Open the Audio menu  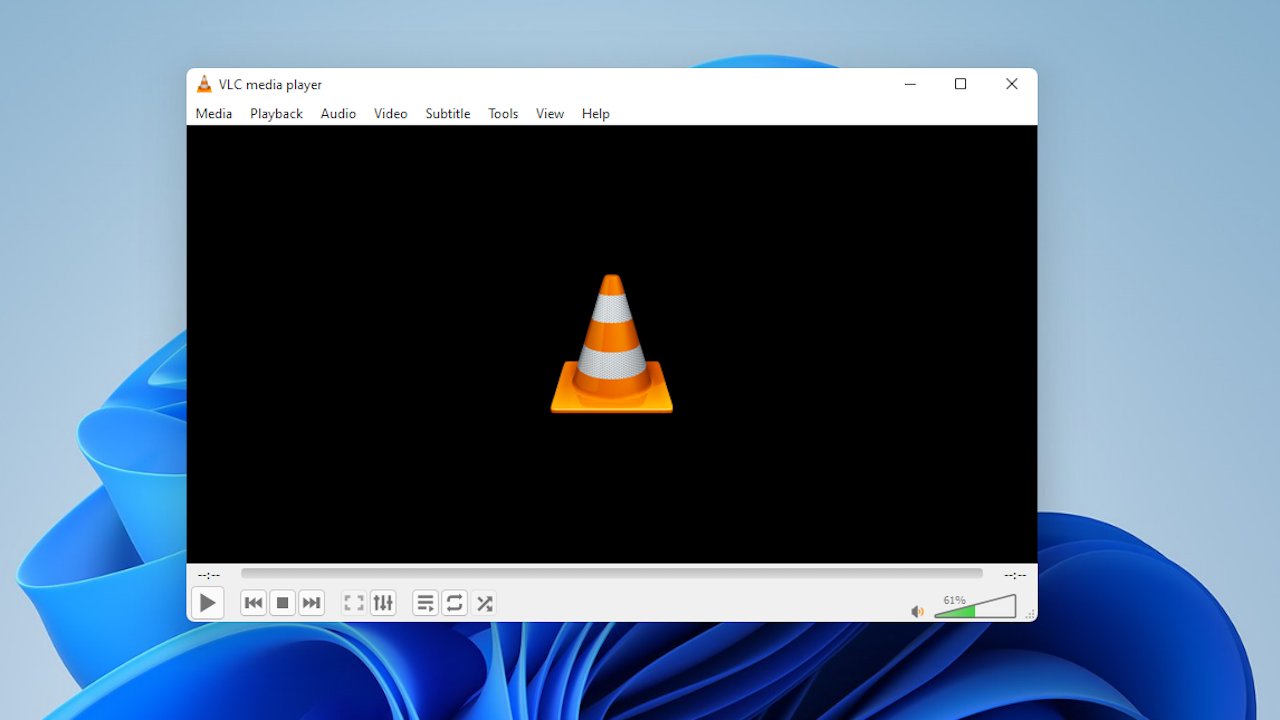pyautogui.click(x=338, y=113)
